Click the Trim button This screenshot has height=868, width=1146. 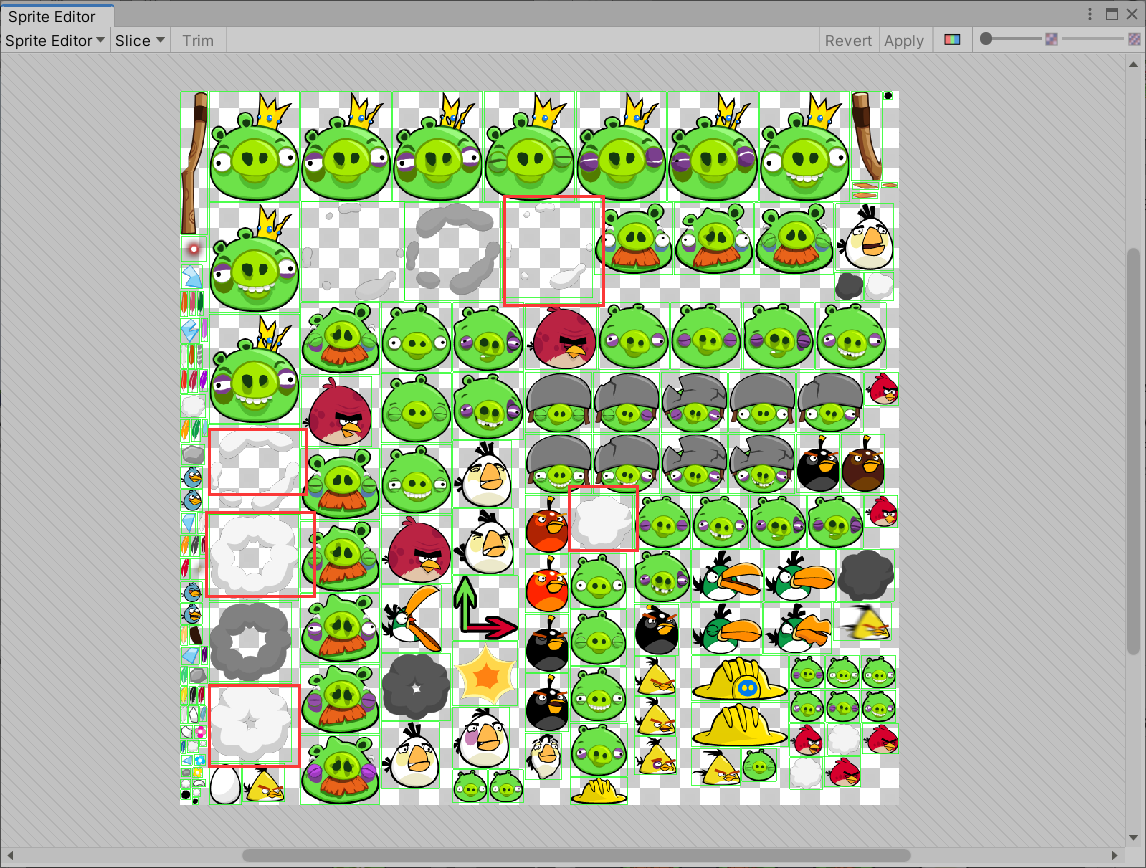coord(198,41)
